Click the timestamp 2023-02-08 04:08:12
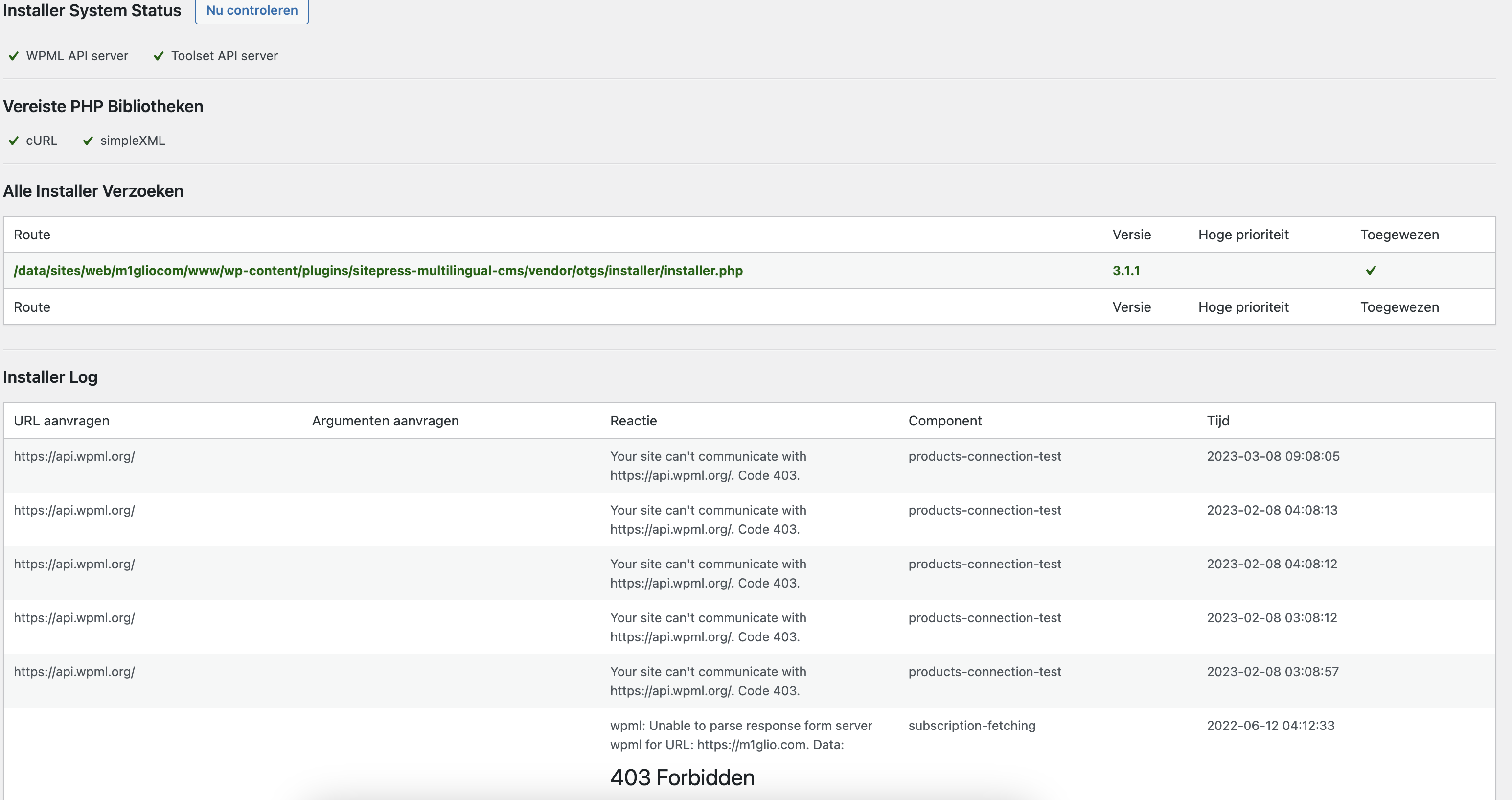This screenshot has height=800, width=1512. (x=1272, y=565)
